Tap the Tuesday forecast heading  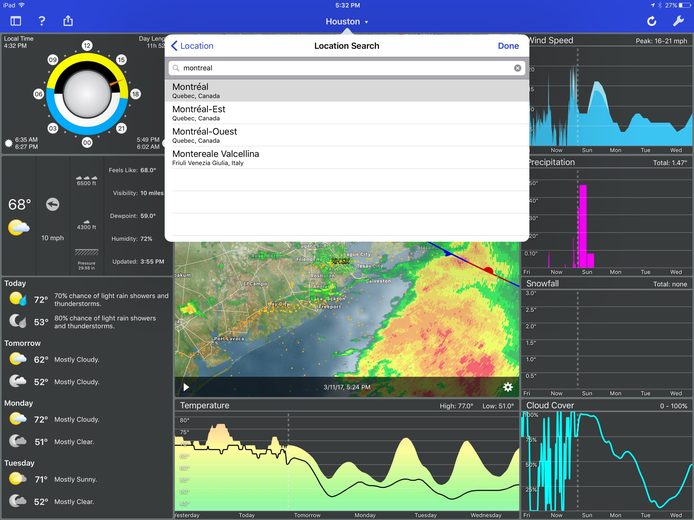[x=19, y=463]
